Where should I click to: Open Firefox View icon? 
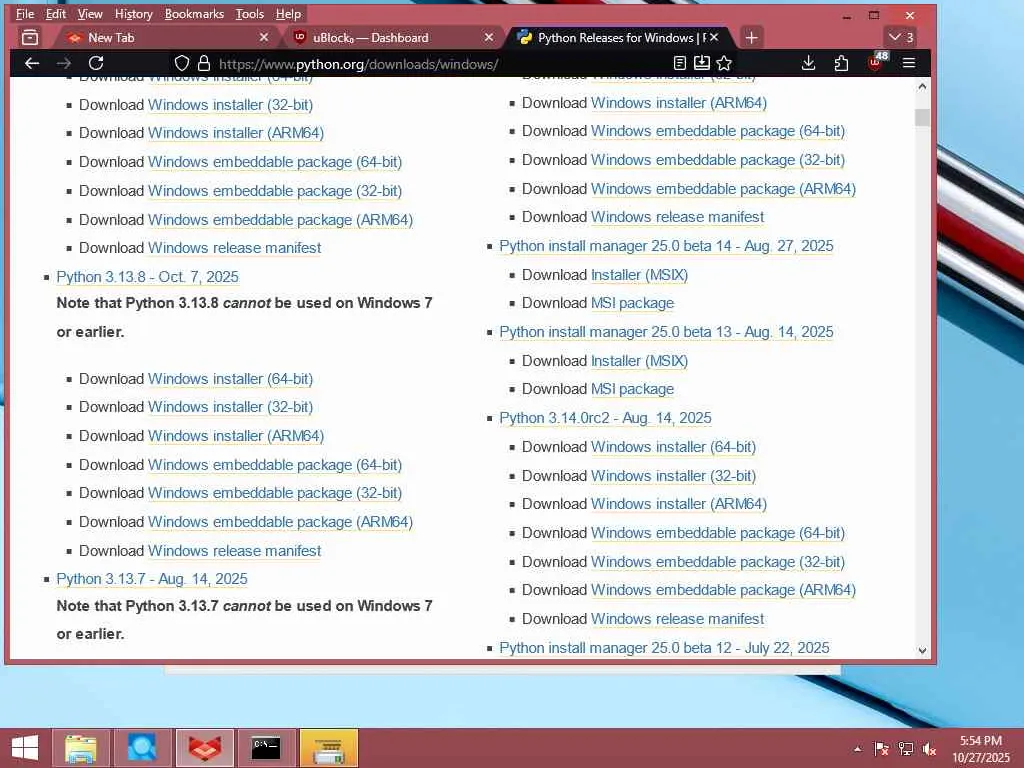30,38
